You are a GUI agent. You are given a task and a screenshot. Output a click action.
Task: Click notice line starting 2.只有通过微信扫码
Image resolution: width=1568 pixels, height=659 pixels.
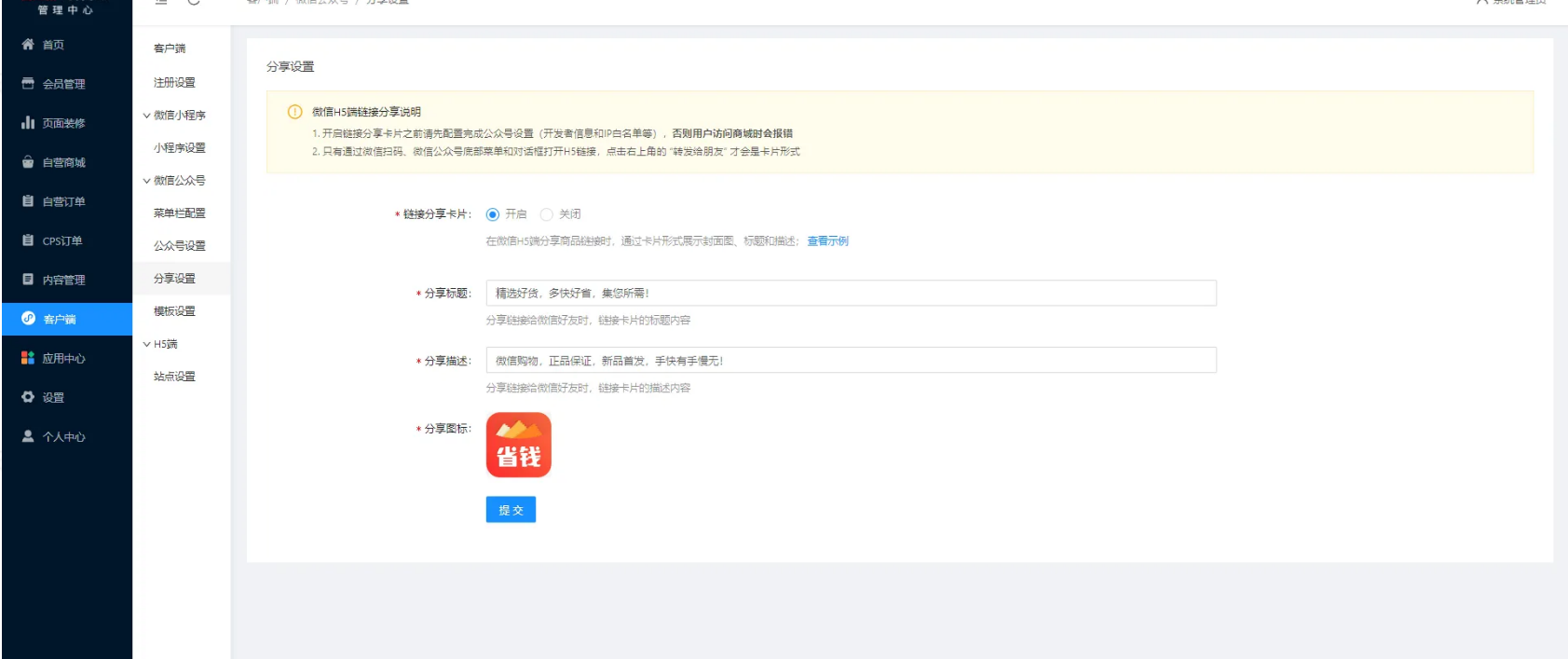(556, 151)
